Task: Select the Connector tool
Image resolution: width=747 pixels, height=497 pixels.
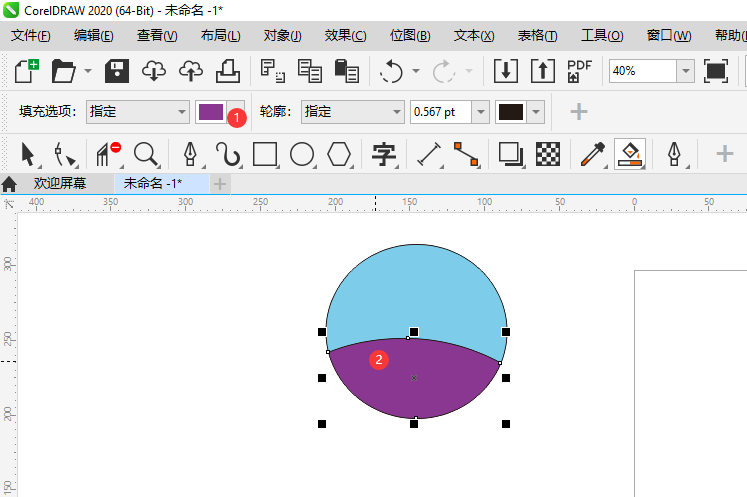Action: pos(466,154)
